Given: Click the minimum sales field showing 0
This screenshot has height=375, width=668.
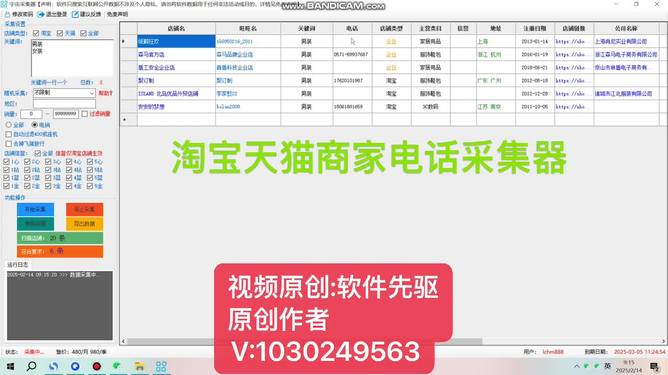Looking at the screenshot, I should click(31, 114).
